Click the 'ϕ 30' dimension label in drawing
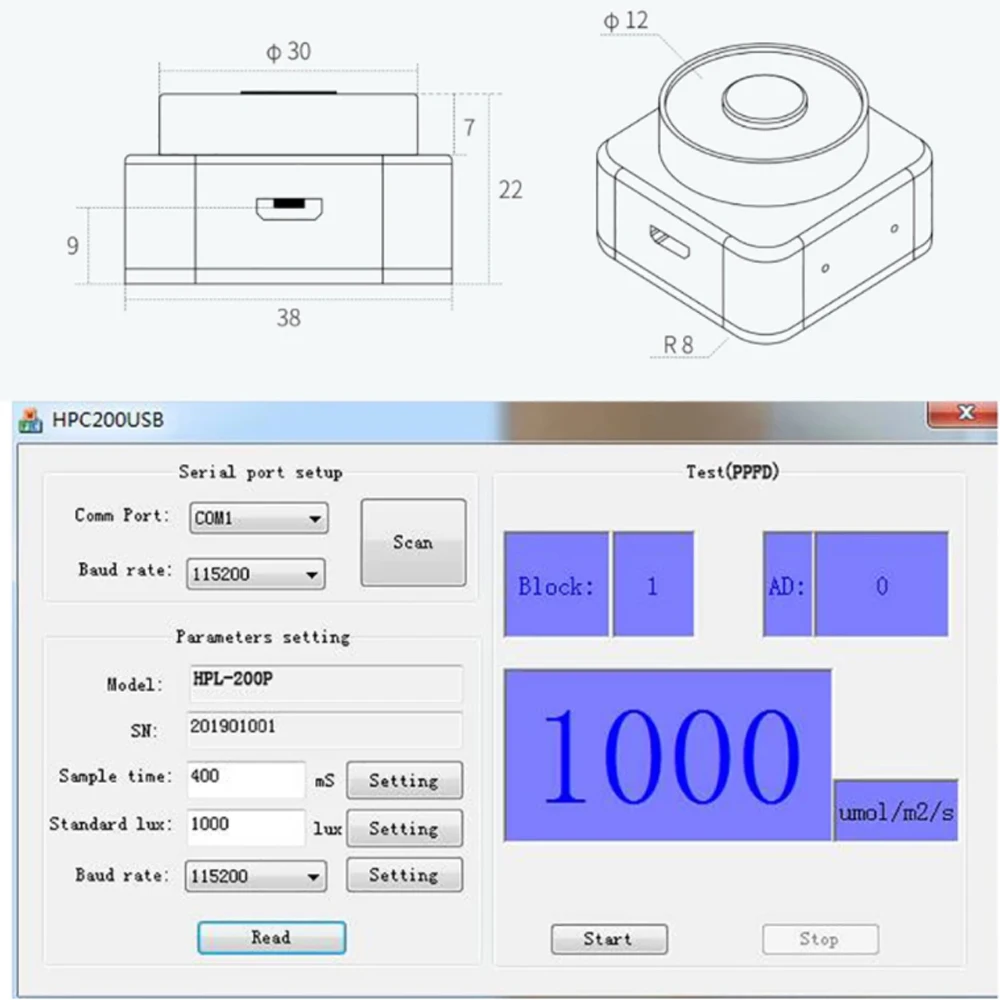Screen dimensions: 1000x1000 (288, 52)
